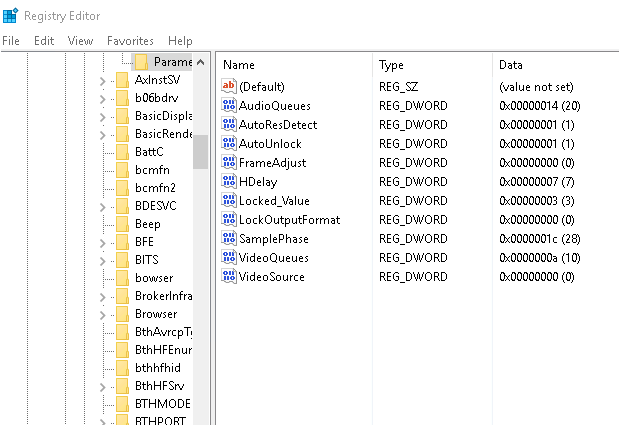Click the HDelay DWORD value icon
The image size is (620, 426).
point(228,182)
